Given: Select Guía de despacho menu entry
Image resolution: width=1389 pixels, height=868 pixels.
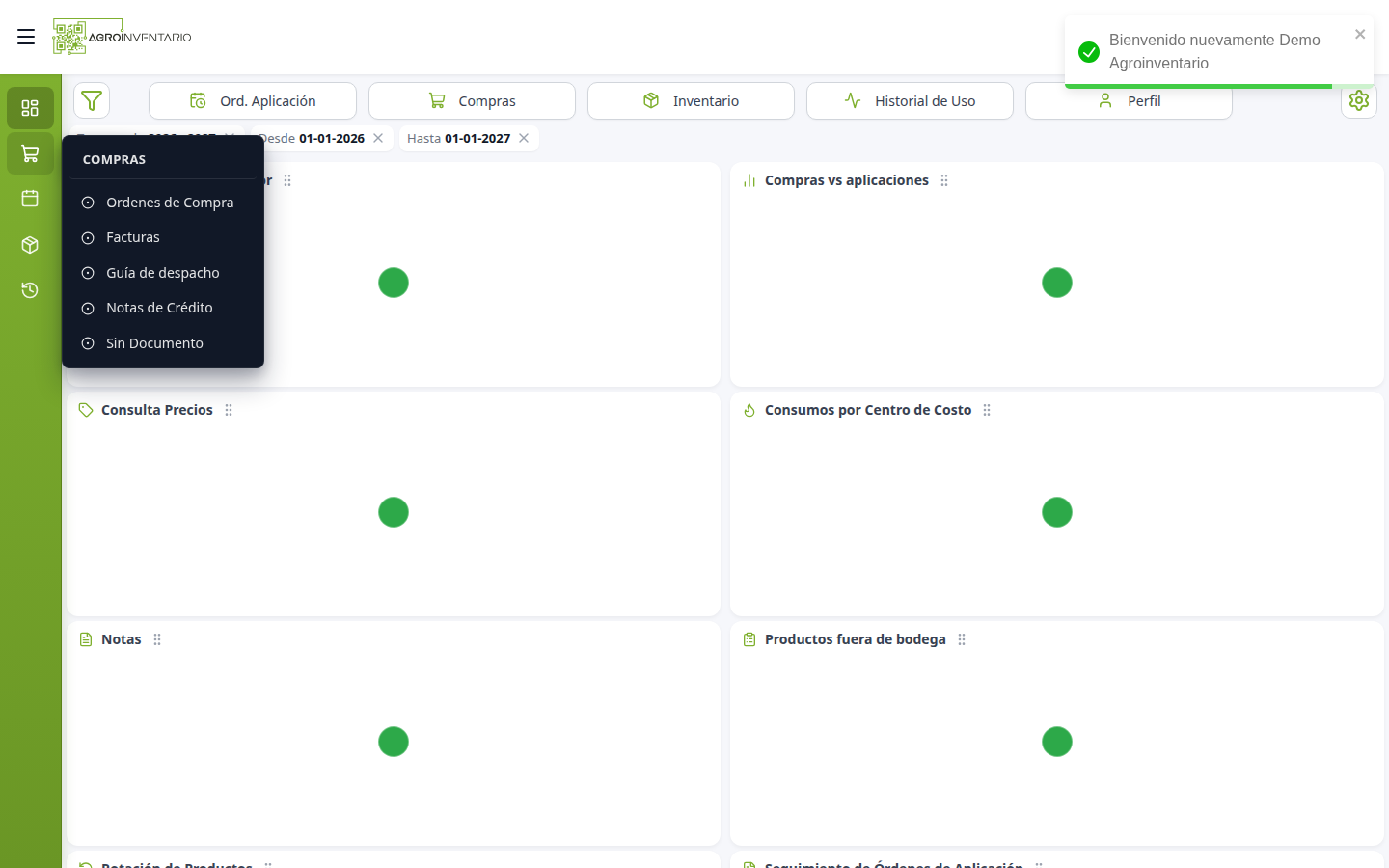Looking at the screenshot, I should click(x=163, y=273).
